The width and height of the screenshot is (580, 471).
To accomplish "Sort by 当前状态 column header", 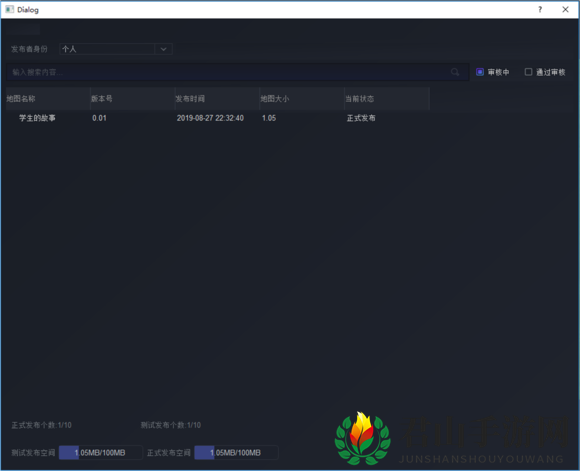I will [387, 99].
